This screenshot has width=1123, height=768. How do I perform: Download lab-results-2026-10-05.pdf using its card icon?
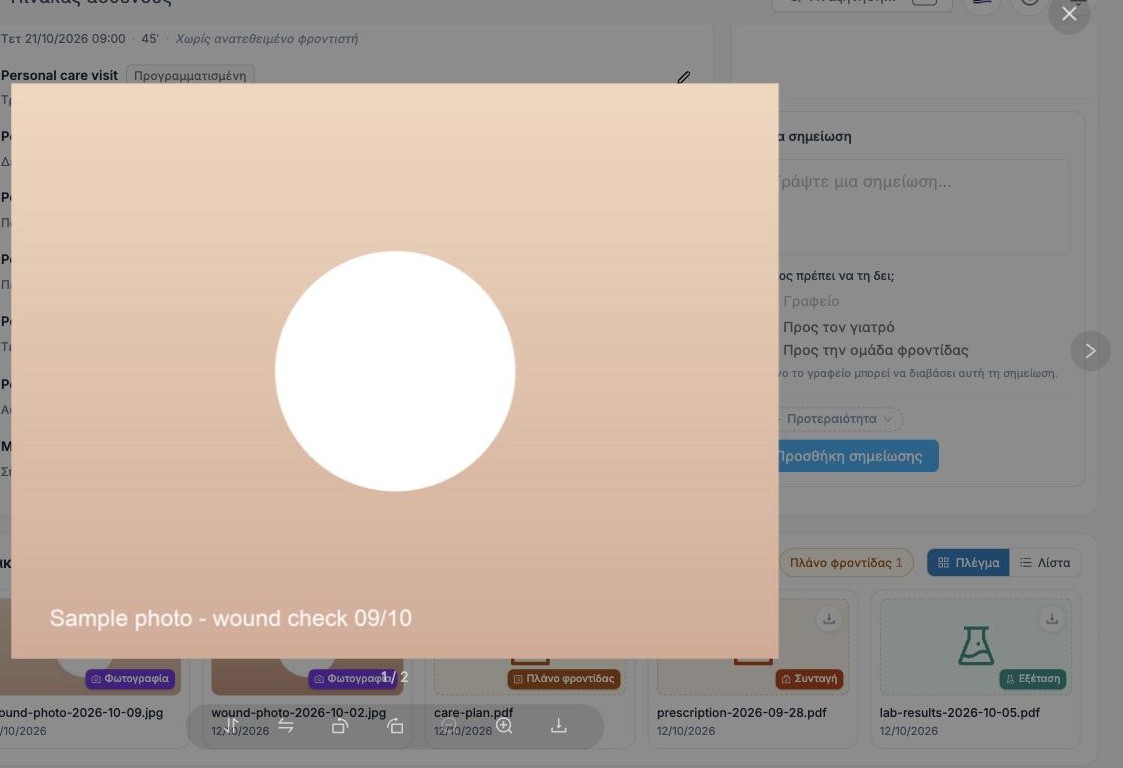click(x=1051, y=618)
